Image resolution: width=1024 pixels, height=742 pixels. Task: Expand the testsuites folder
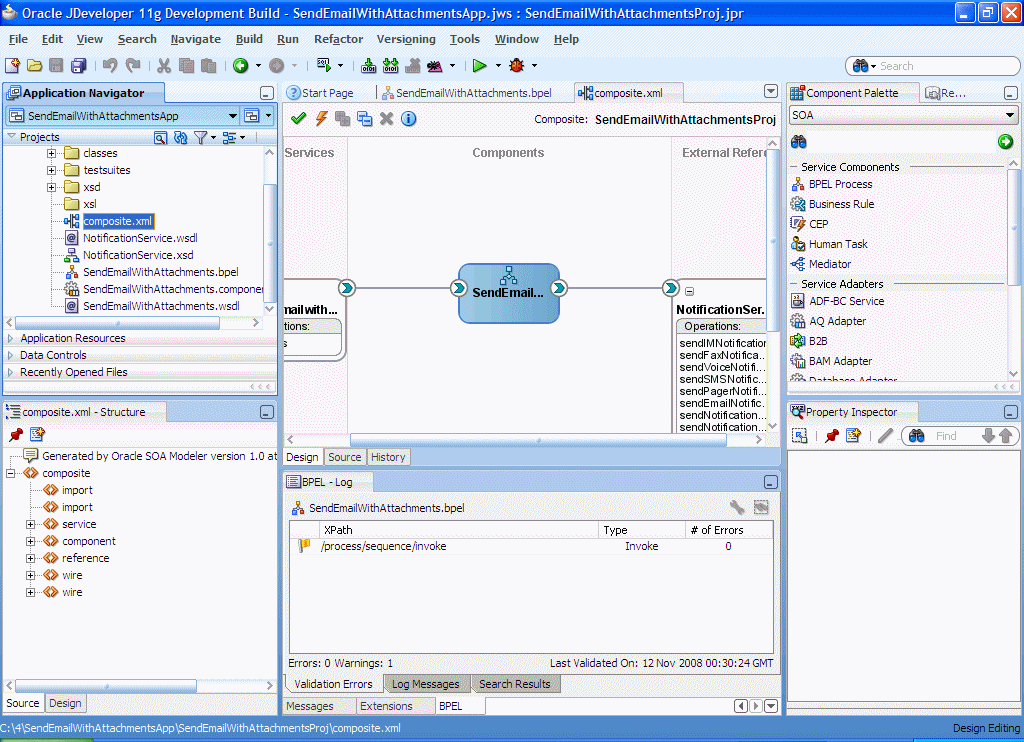(x=51, y=170)
